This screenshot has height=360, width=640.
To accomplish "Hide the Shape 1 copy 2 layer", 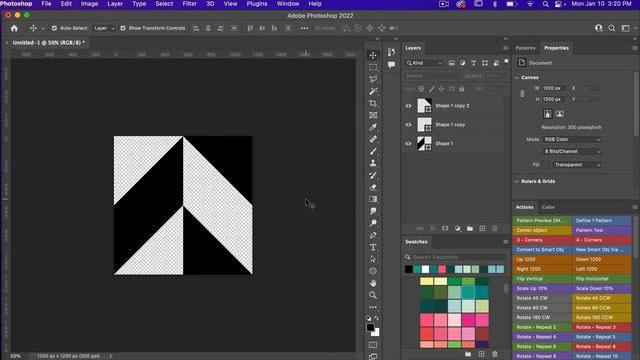I will click(408, 106).
